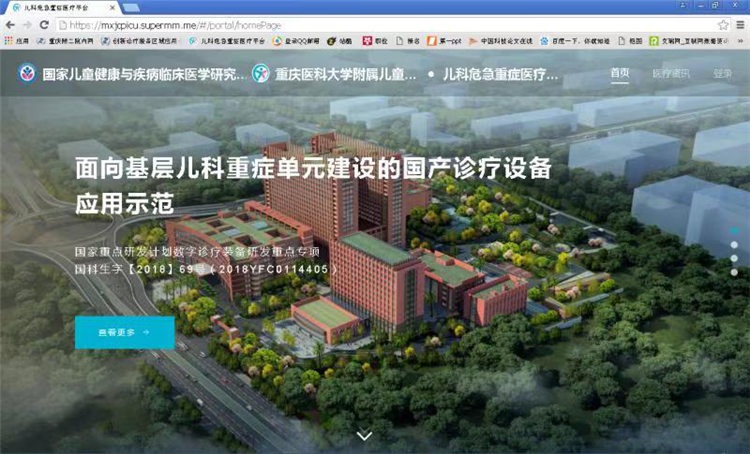This screenshot has width=750, height=454.
Task: Click the Chrome user profile button in title bar
Action: click(683, 5)
